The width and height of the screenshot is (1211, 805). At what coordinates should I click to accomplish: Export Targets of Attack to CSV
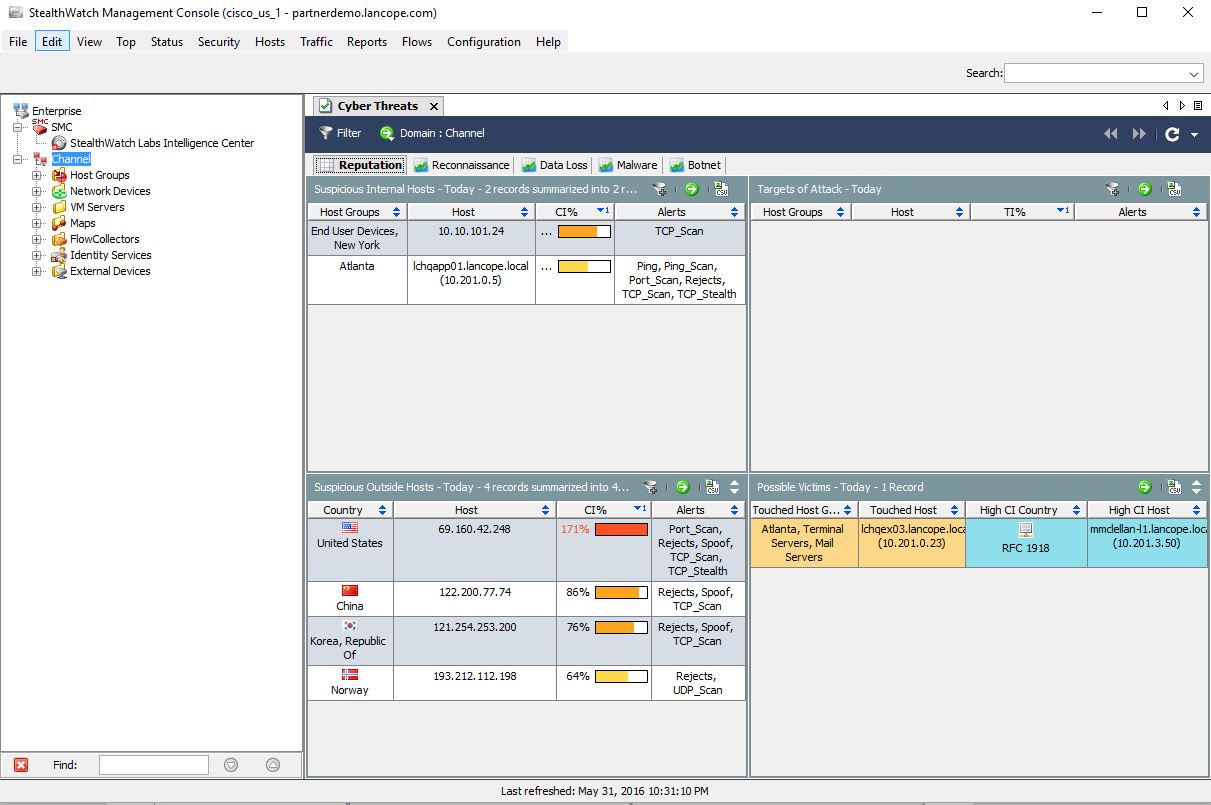[1174, 189]
